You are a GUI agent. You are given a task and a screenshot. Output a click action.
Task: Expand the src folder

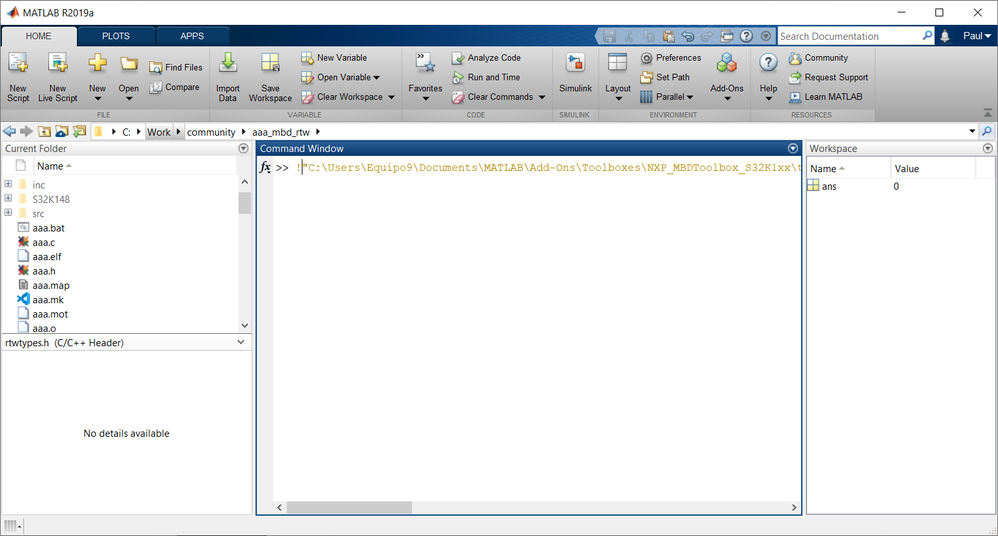tap(8, 213)
